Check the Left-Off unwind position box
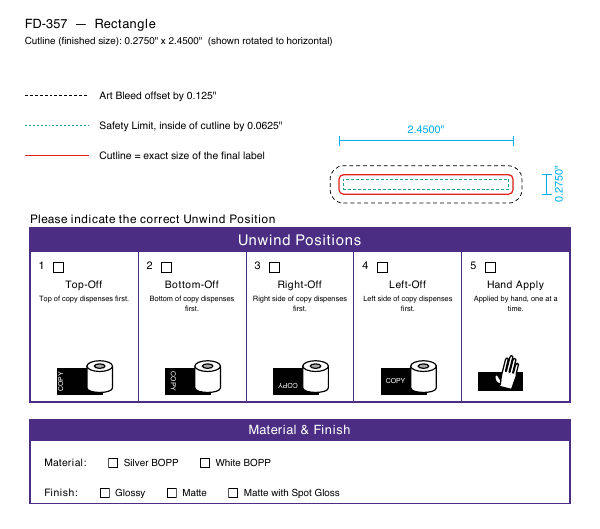600x529 pixels. [382, 267]
